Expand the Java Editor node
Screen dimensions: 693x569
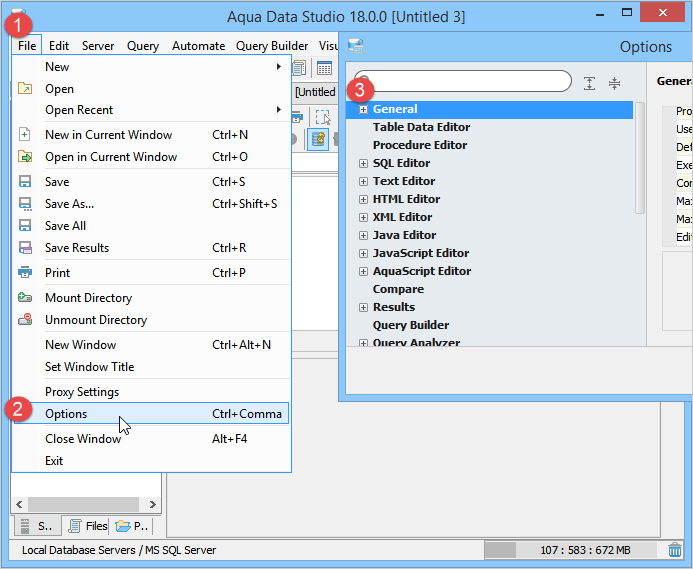(363, 235)
